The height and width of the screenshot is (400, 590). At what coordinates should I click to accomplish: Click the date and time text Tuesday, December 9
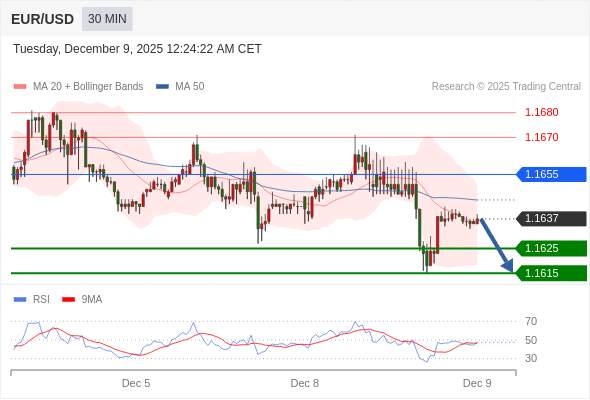tap(137, 49)
